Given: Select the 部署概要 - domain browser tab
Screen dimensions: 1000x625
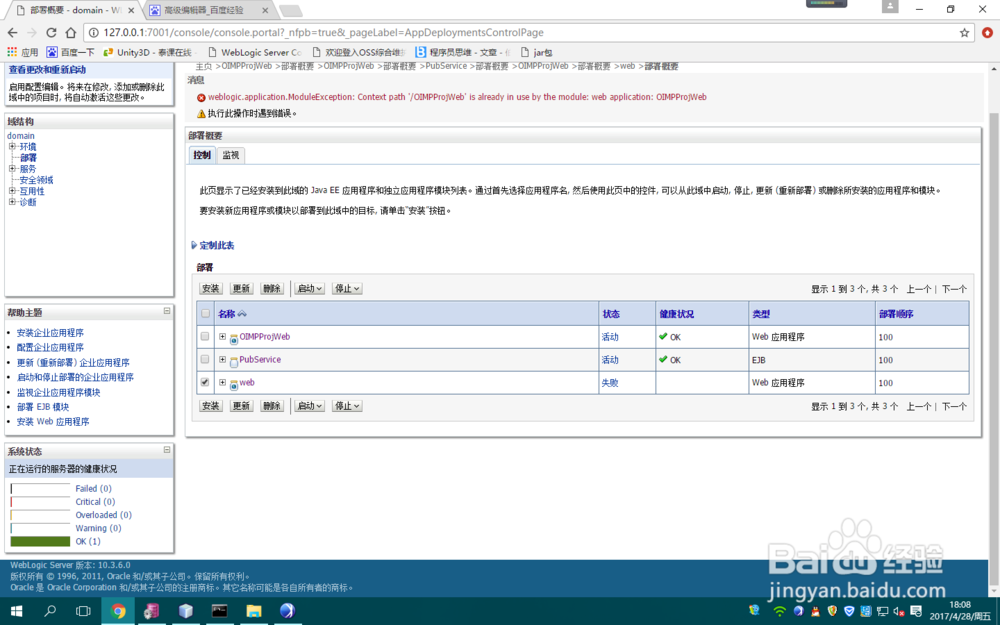Looking at the screenshot, I should (x=77, y=10).
